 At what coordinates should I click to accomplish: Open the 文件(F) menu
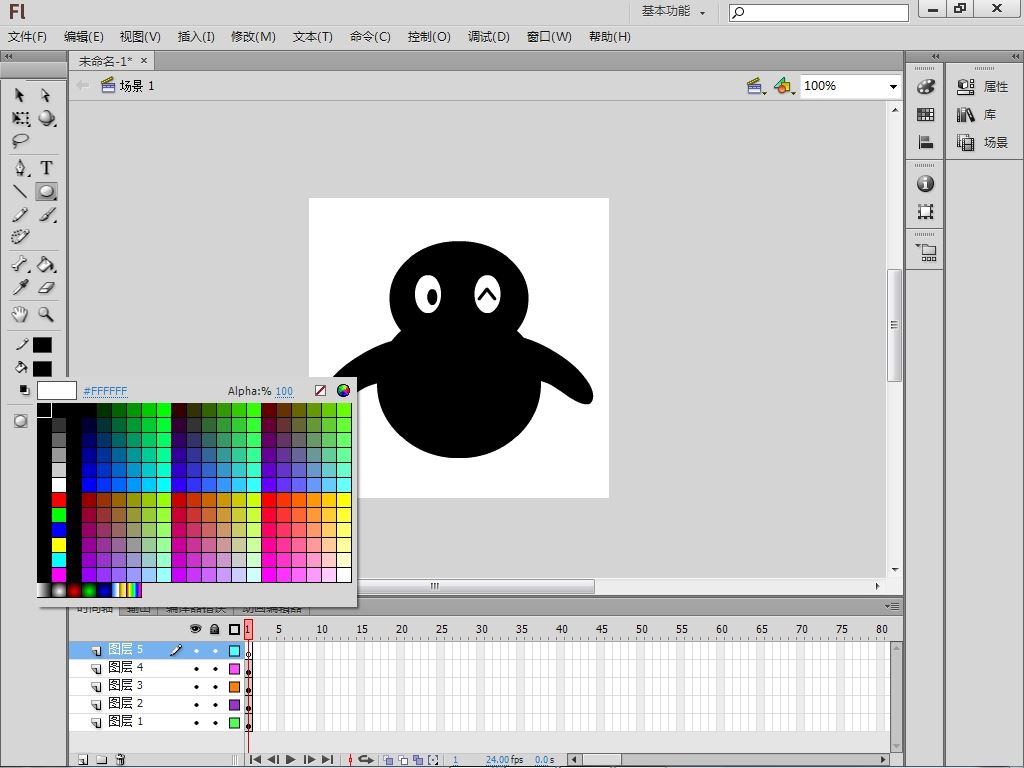coord(27,37)
